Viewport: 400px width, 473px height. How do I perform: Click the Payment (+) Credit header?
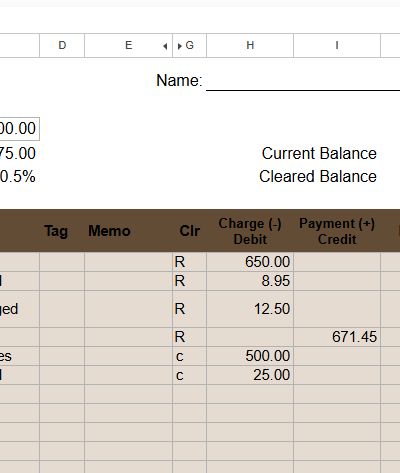coord(337,231)
